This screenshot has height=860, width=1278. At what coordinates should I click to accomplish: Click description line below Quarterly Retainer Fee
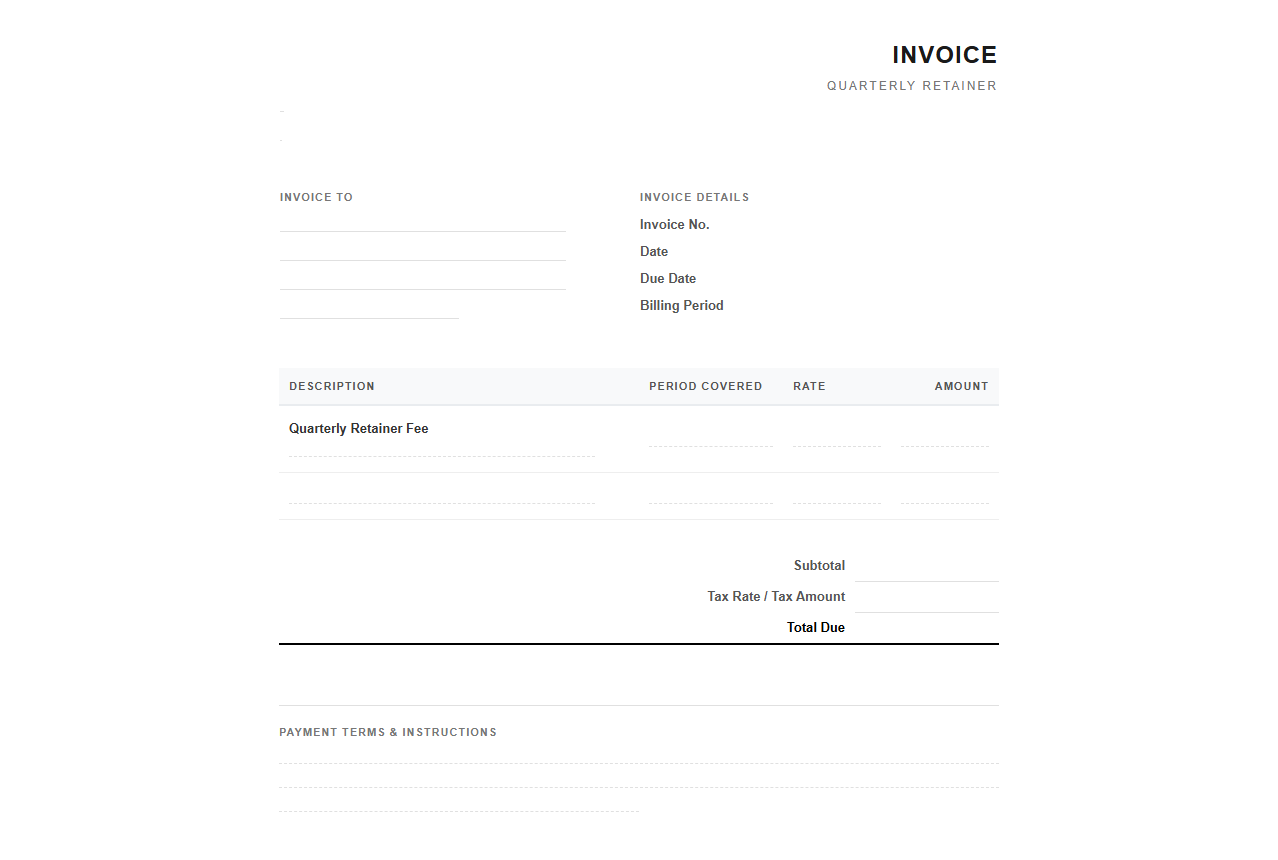point(442,448)
